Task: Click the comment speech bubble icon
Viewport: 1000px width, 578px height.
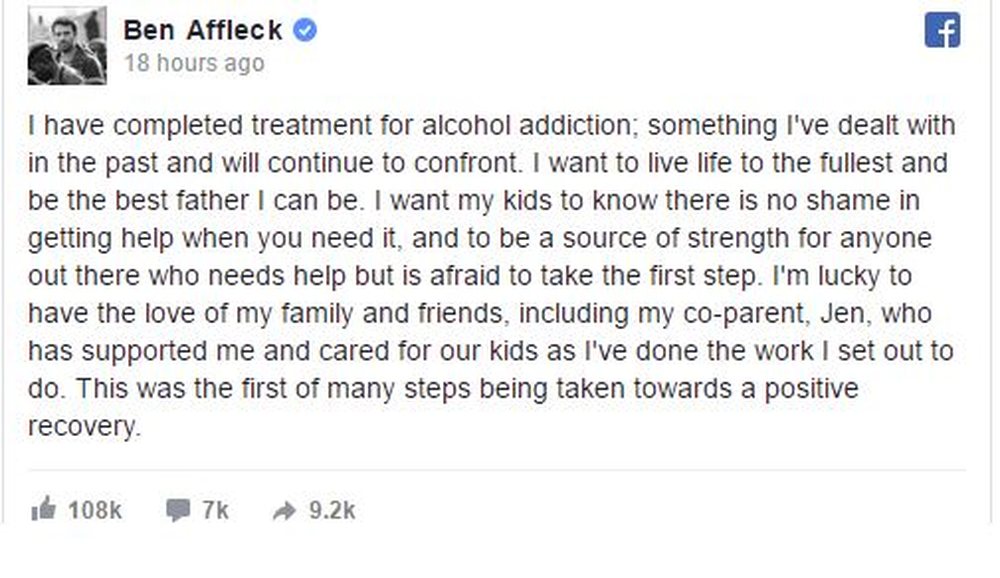Action: click(x=178, y=510)
